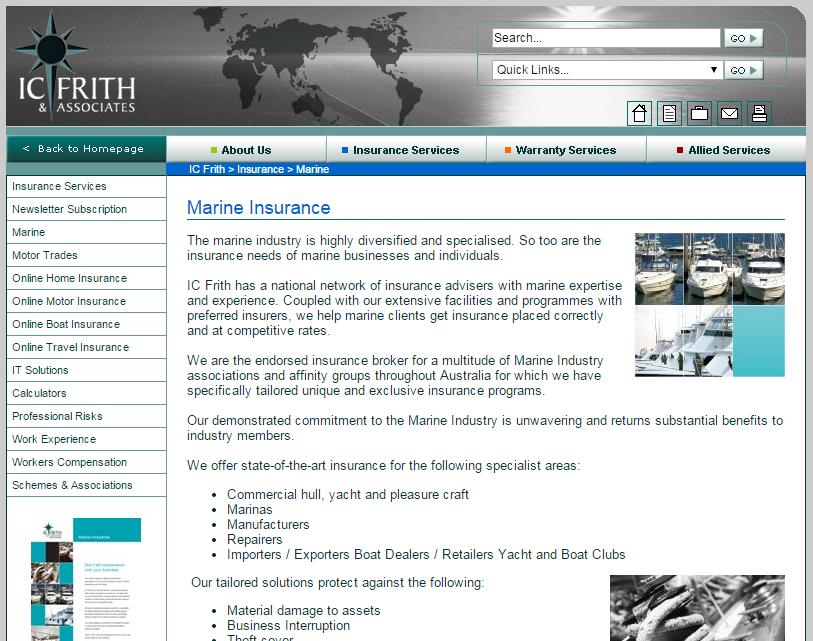Click 'Commercial hull, yacht and pleasure craft' bullet
813x641 pixels.
click(x=348, y=495)
